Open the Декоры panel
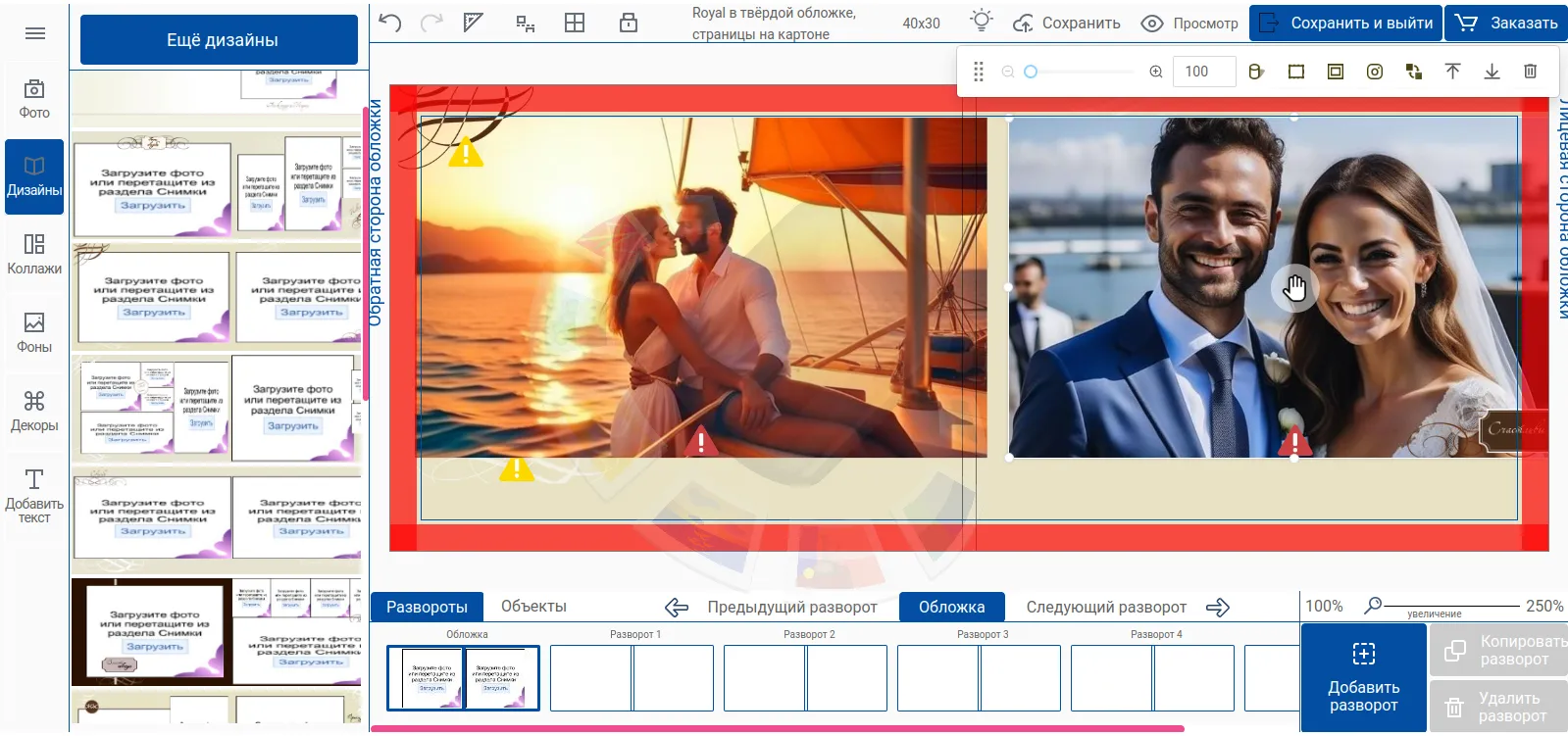 [x=34, y=411]
